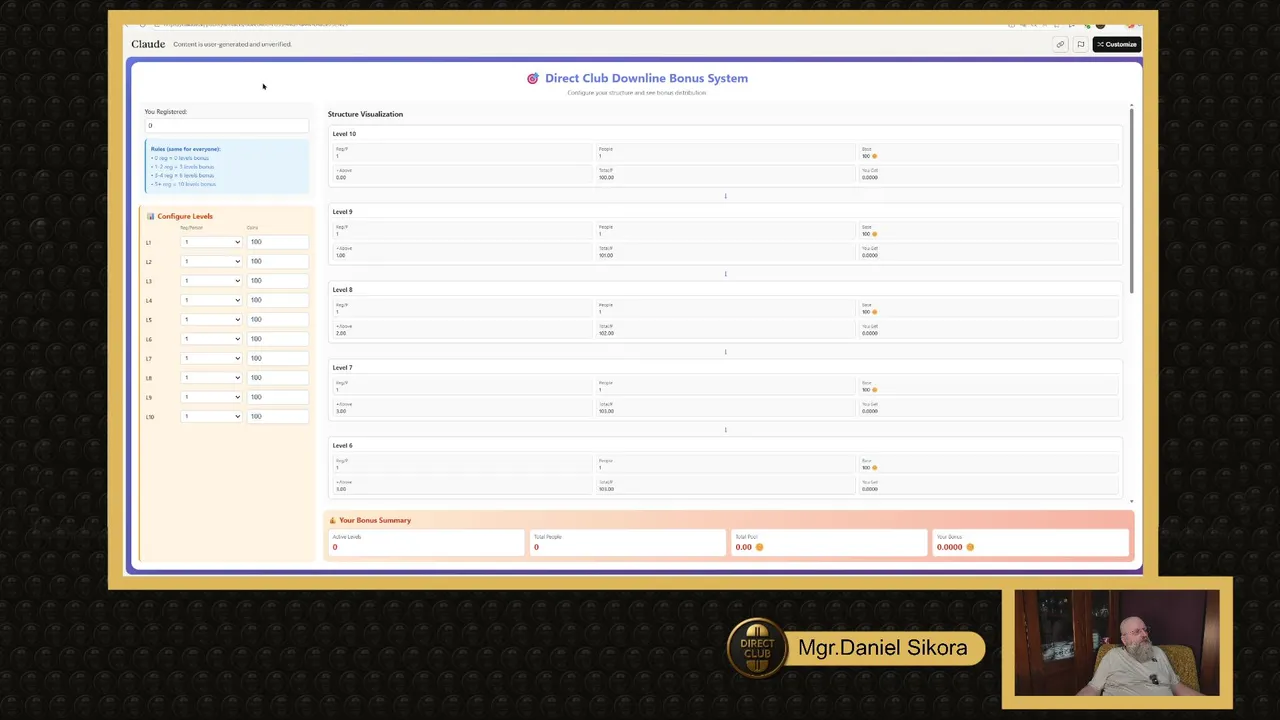Click the L10 Coins input field
This screenshot has width=1280, height=720.
pyautogui.click(x=278, y=416)
